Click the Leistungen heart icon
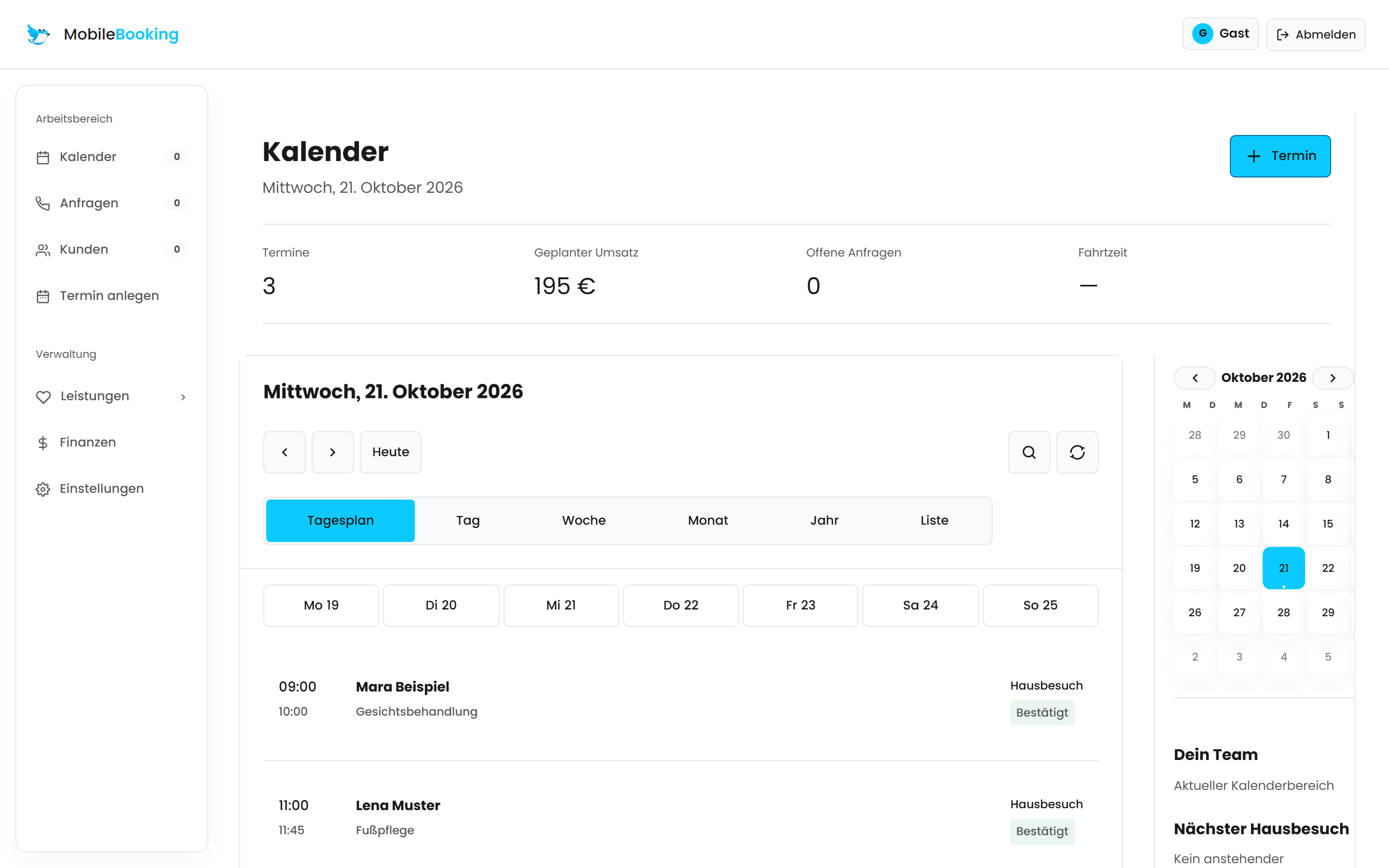The width and height of the screenshot is (1389, 868). 43,397
